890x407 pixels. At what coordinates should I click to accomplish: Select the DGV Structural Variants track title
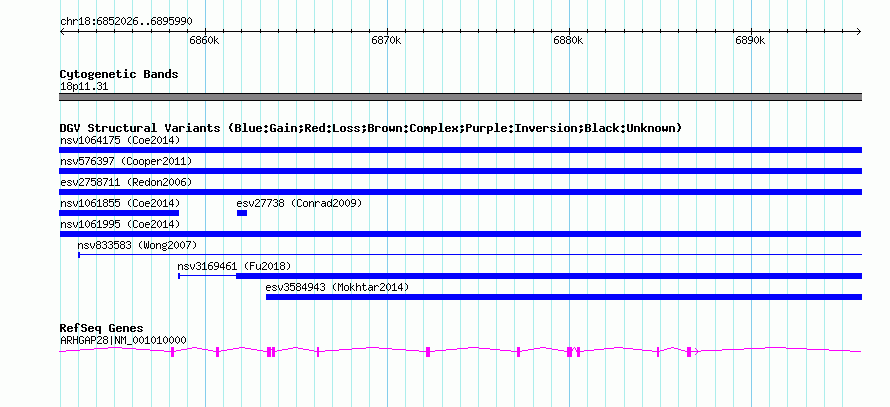(x=371, y=128)
